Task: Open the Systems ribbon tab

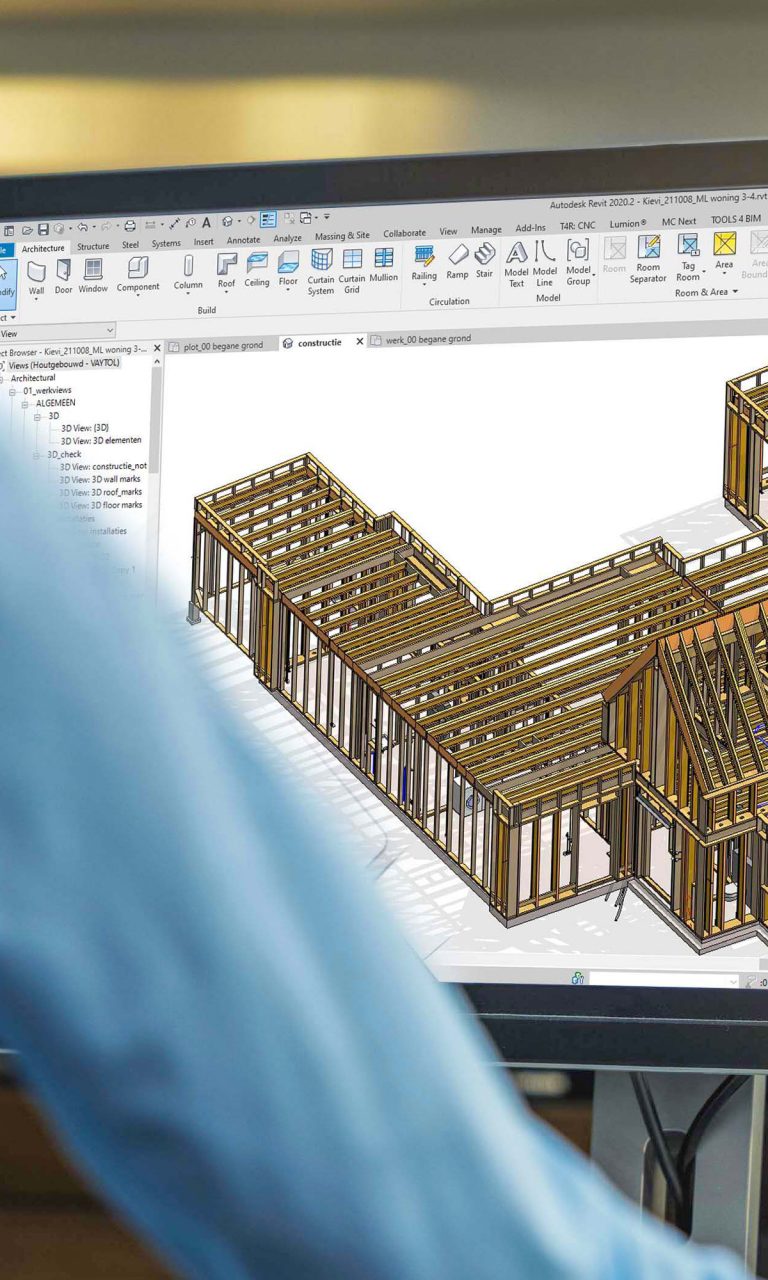Action: [166, 243]
